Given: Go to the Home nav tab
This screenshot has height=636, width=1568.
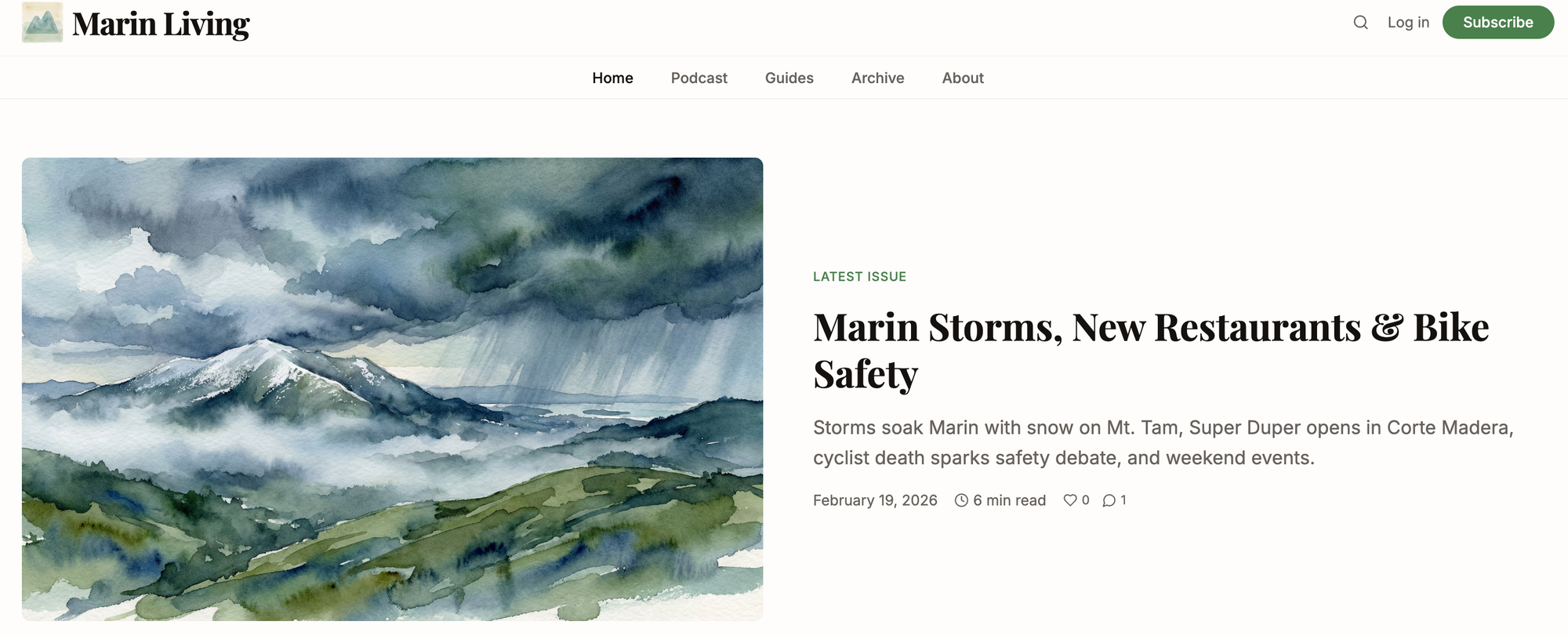Looking at the screenshot, I should [x=612, y=78].
